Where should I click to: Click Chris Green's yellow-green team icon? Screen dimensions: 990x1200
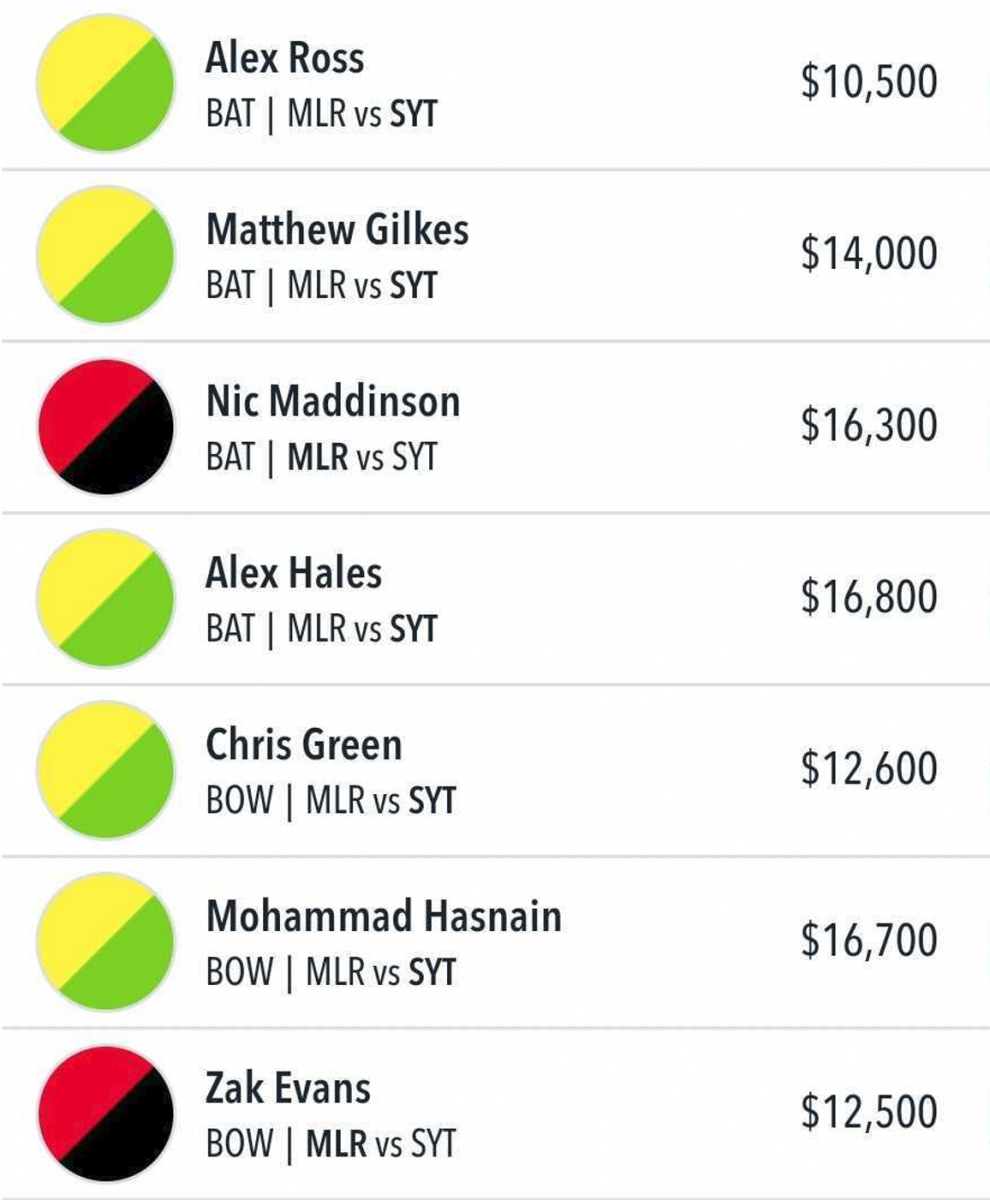coord(106,770)
